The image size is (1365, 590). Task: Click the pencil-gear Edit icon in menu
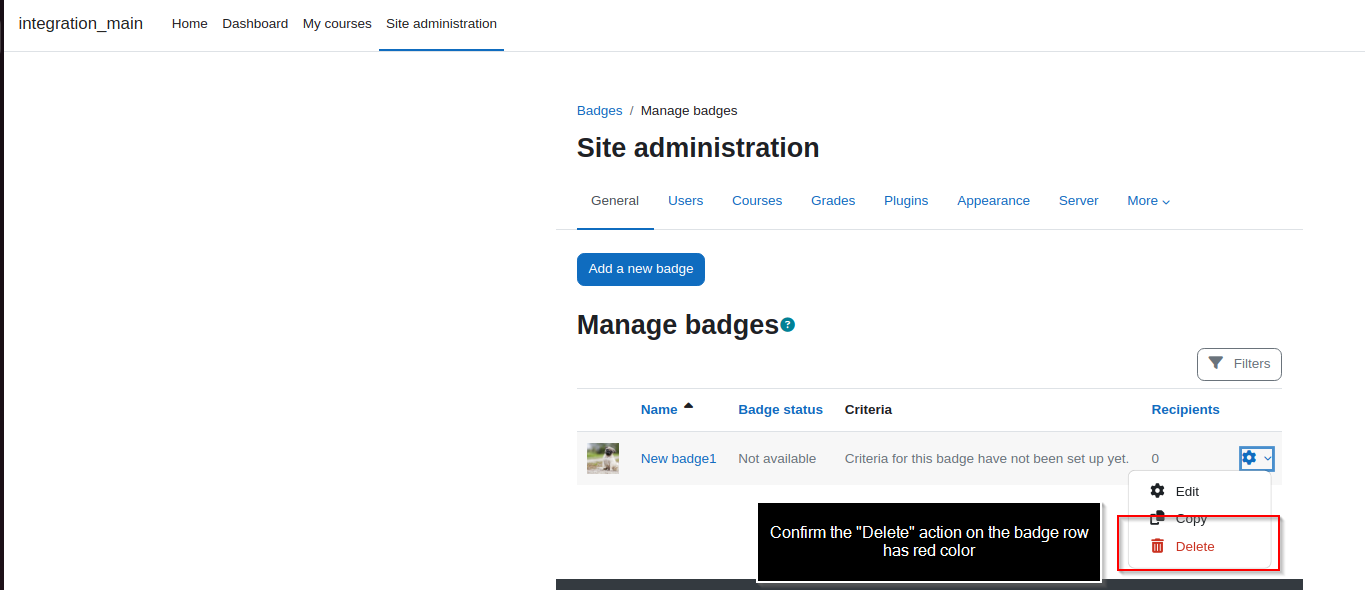coord(1158,491)
